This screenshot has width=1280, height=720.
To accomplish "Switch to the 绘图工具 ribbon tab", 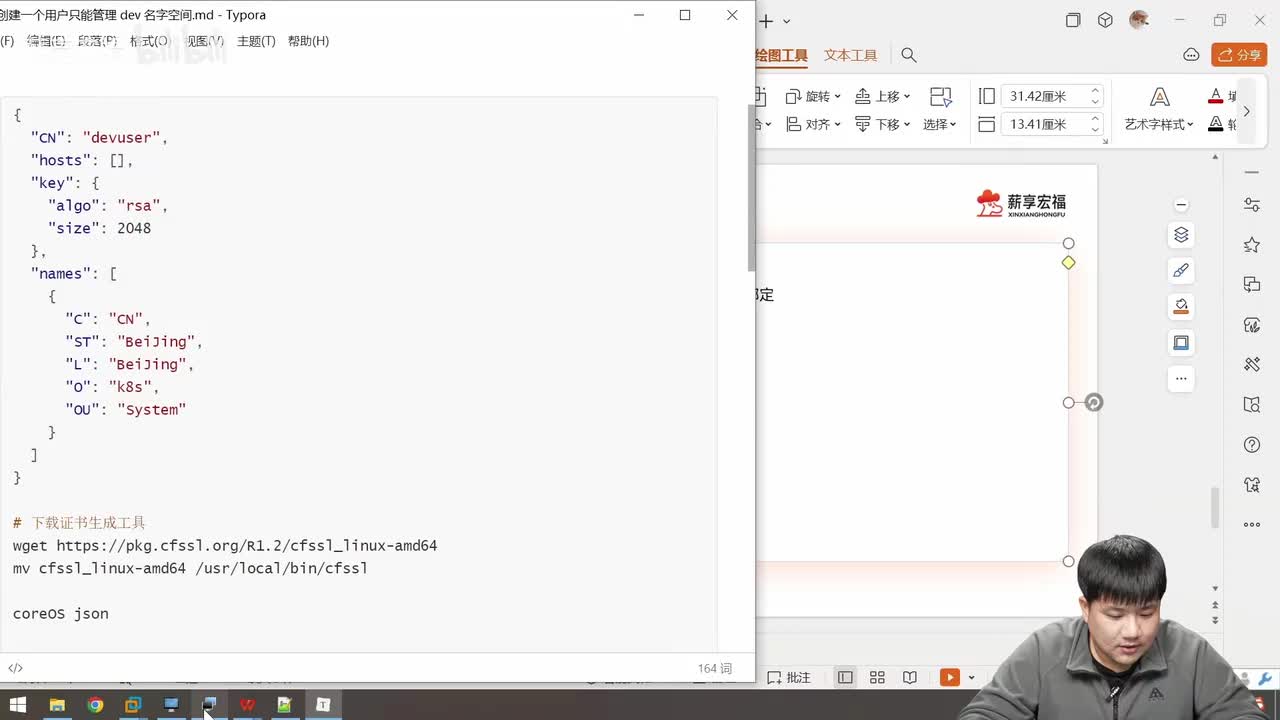I will click(x=781, y=56).
